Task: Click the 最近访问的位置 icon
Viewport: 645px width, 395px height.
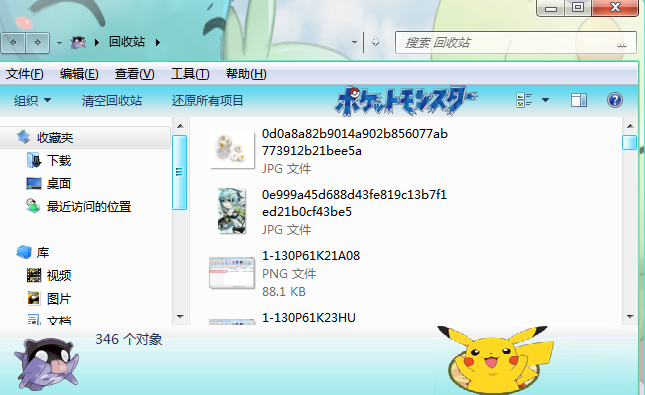Action: coord(33,206)
